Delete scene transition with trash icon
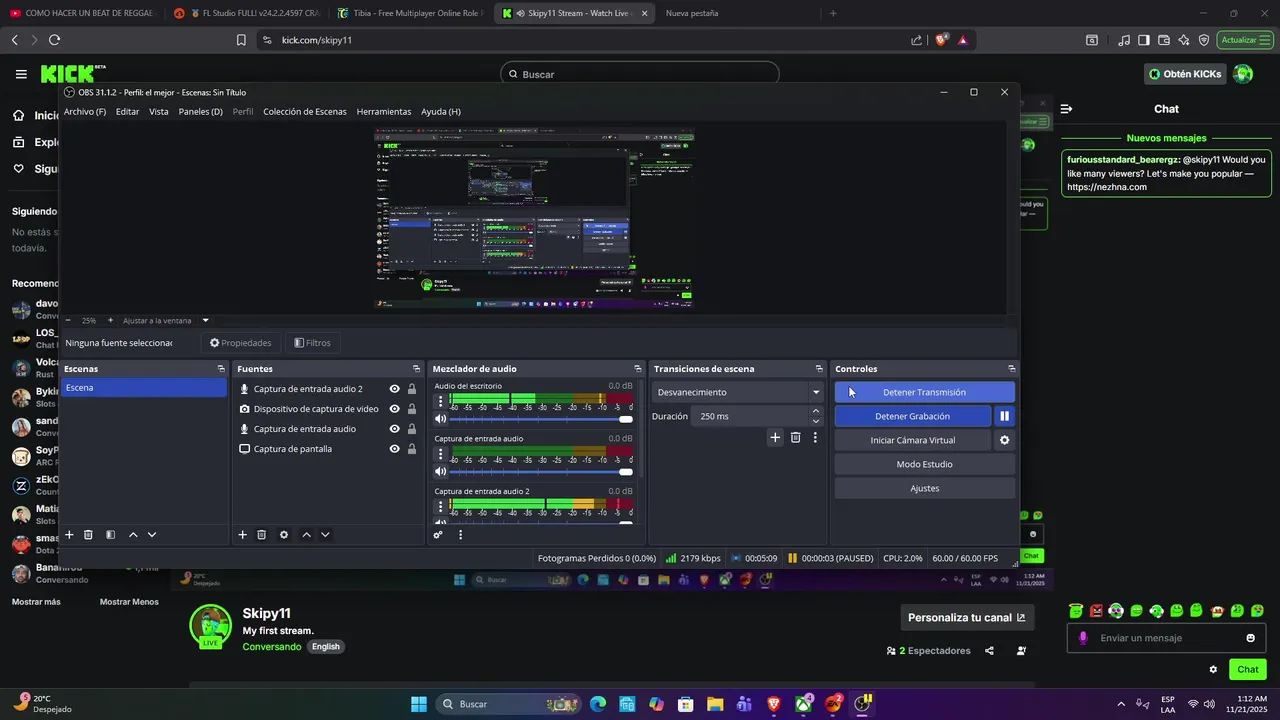 click(796, 437)
